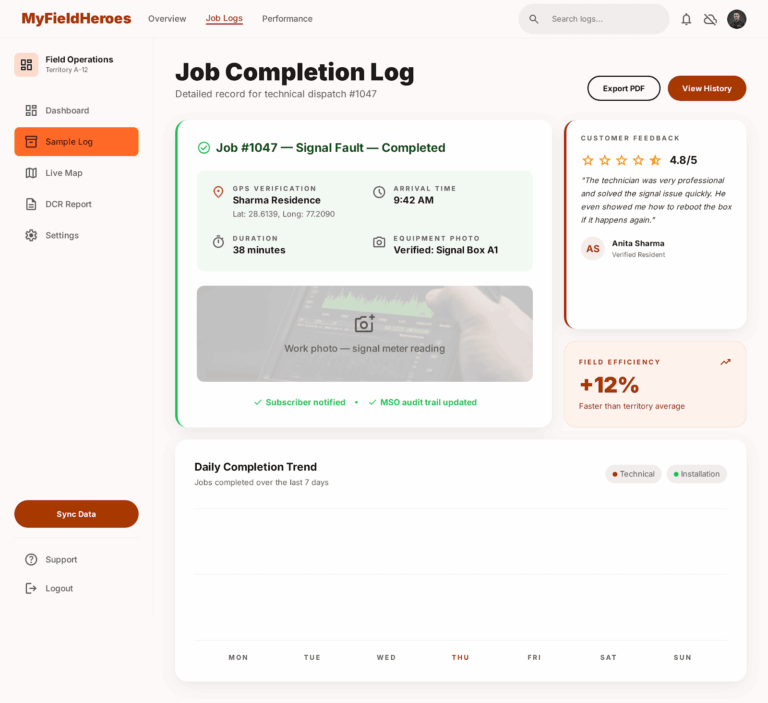Click the Daily Completion Trend title
This screenshot has width=768, height=703.
coord(256,467)
